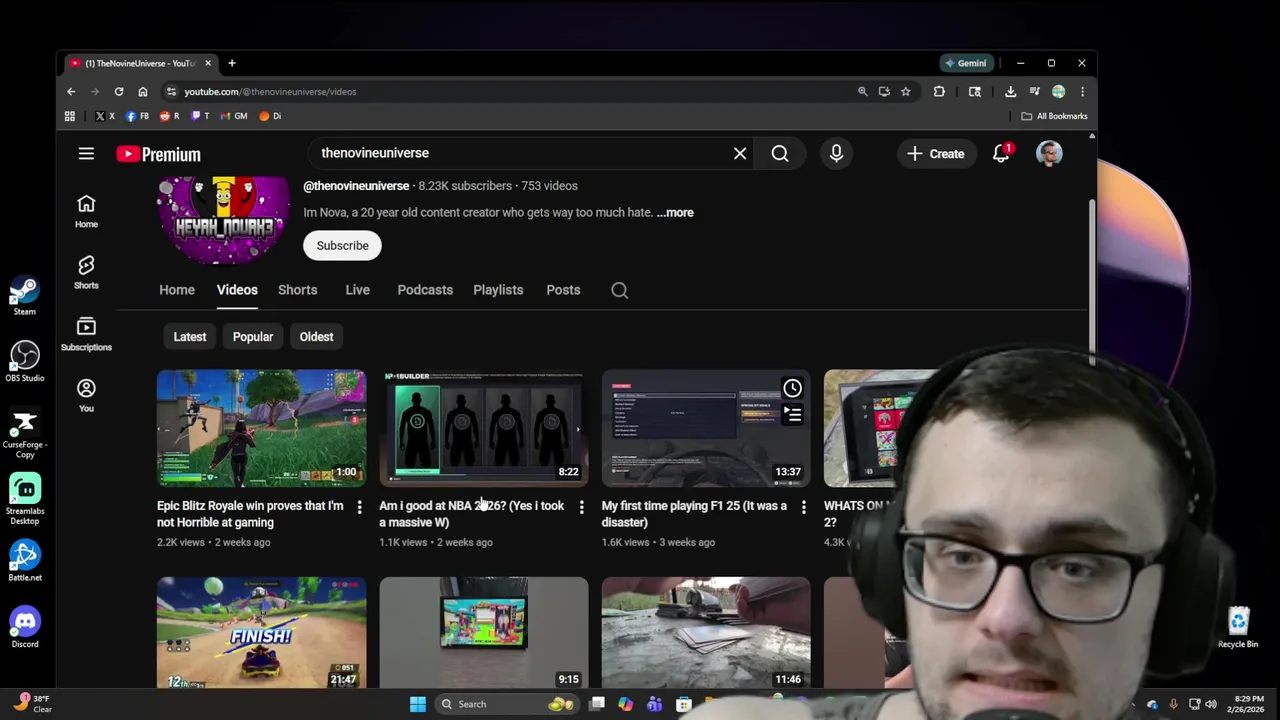Filter videos by Popular

pos(253,337)
